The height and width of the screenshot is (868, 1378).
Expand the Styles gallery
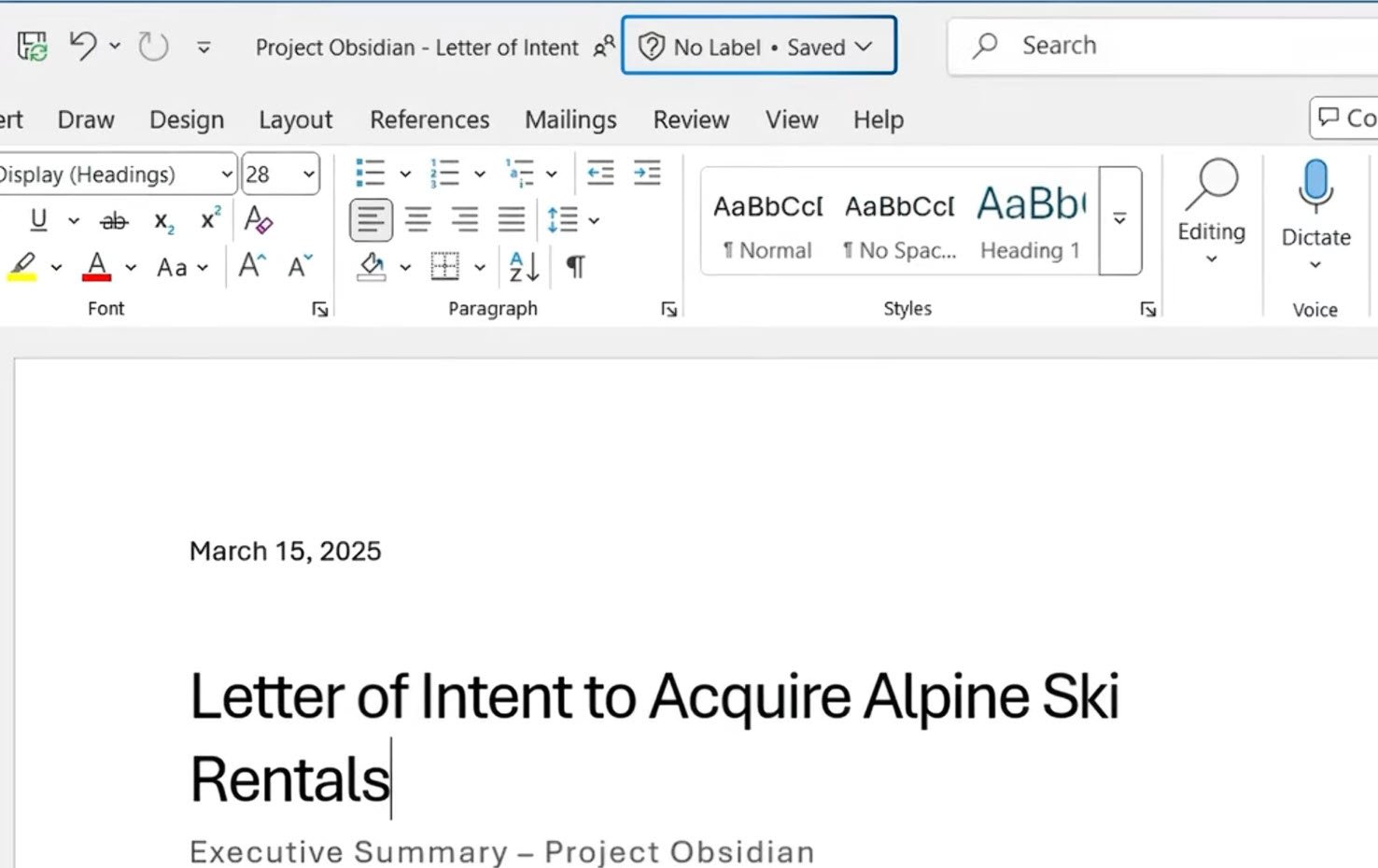[1119, 220]
